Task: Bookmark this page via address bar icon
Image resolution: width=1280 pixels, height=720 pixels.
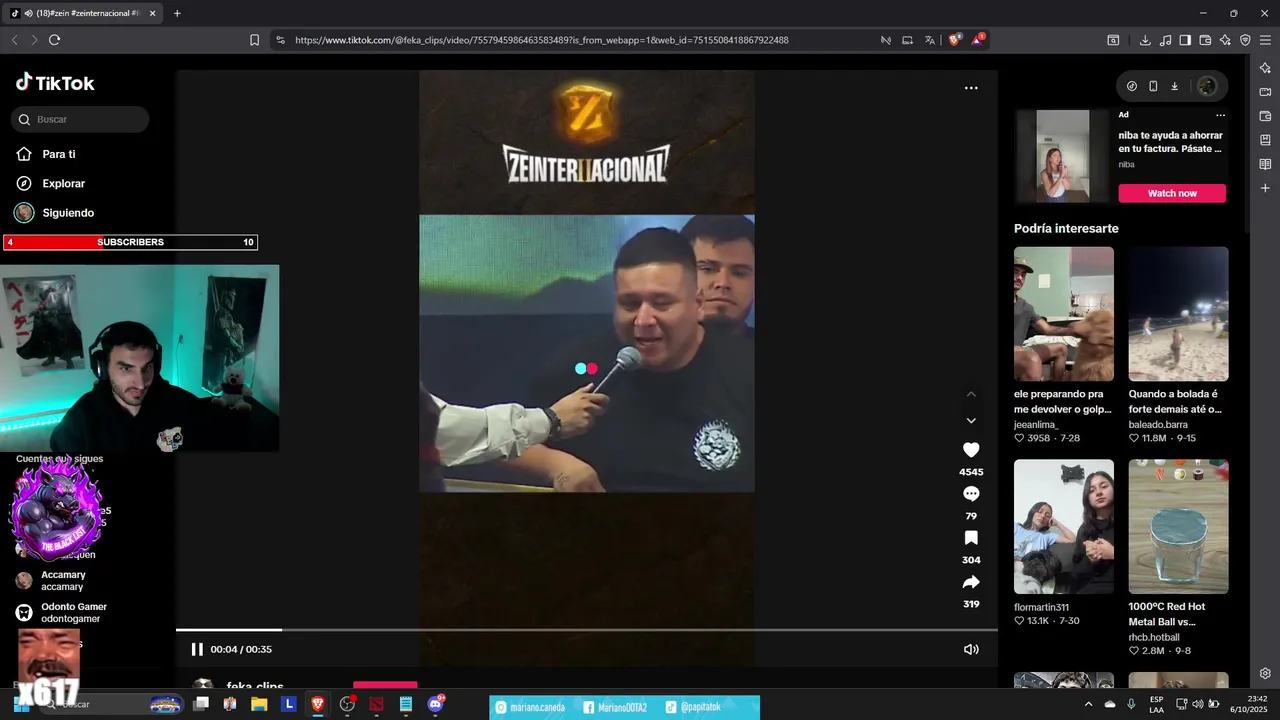Action: [254, 40]
